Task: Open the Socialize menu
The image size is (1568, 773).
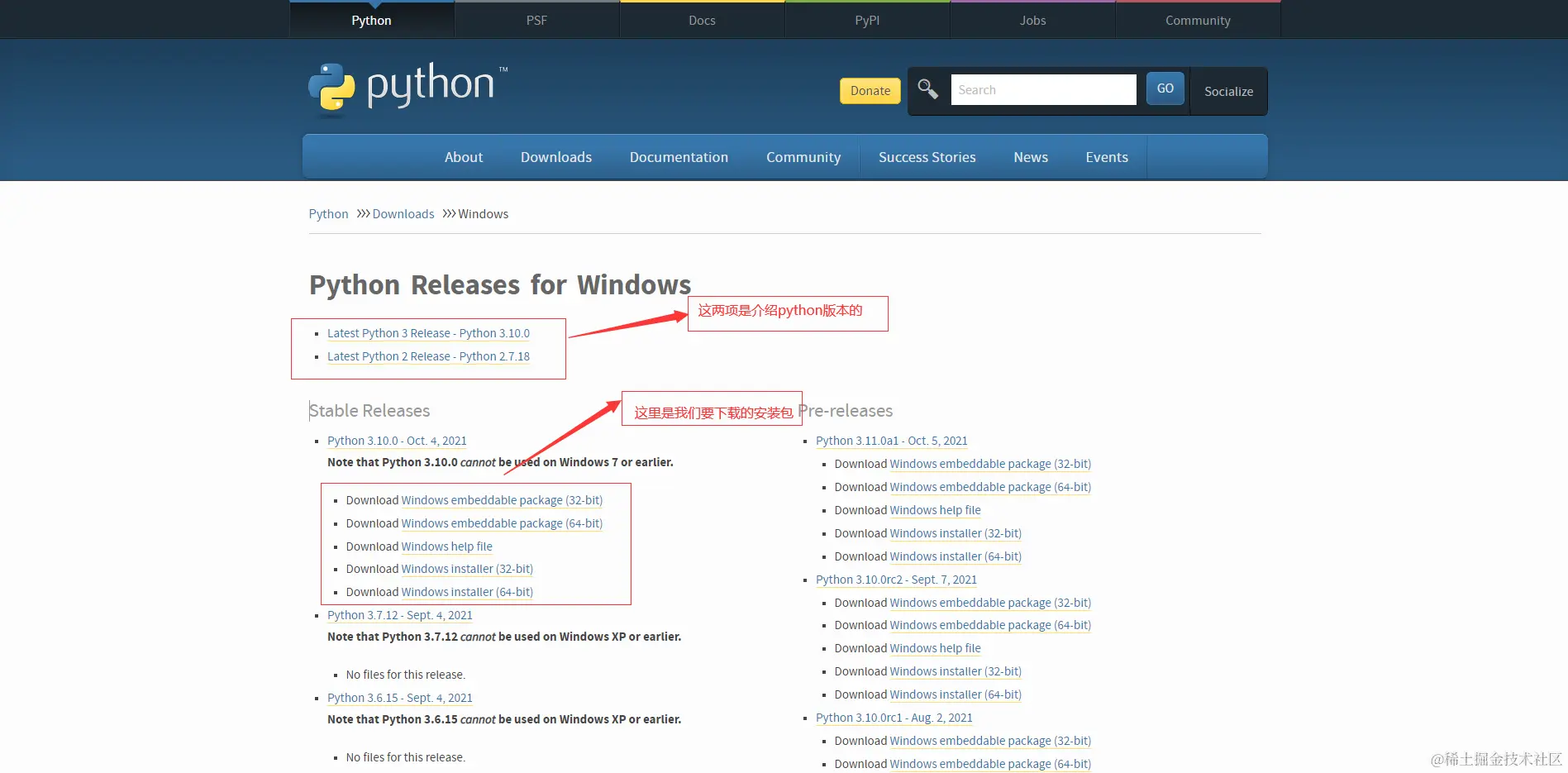Action: tap(1228, 91)
